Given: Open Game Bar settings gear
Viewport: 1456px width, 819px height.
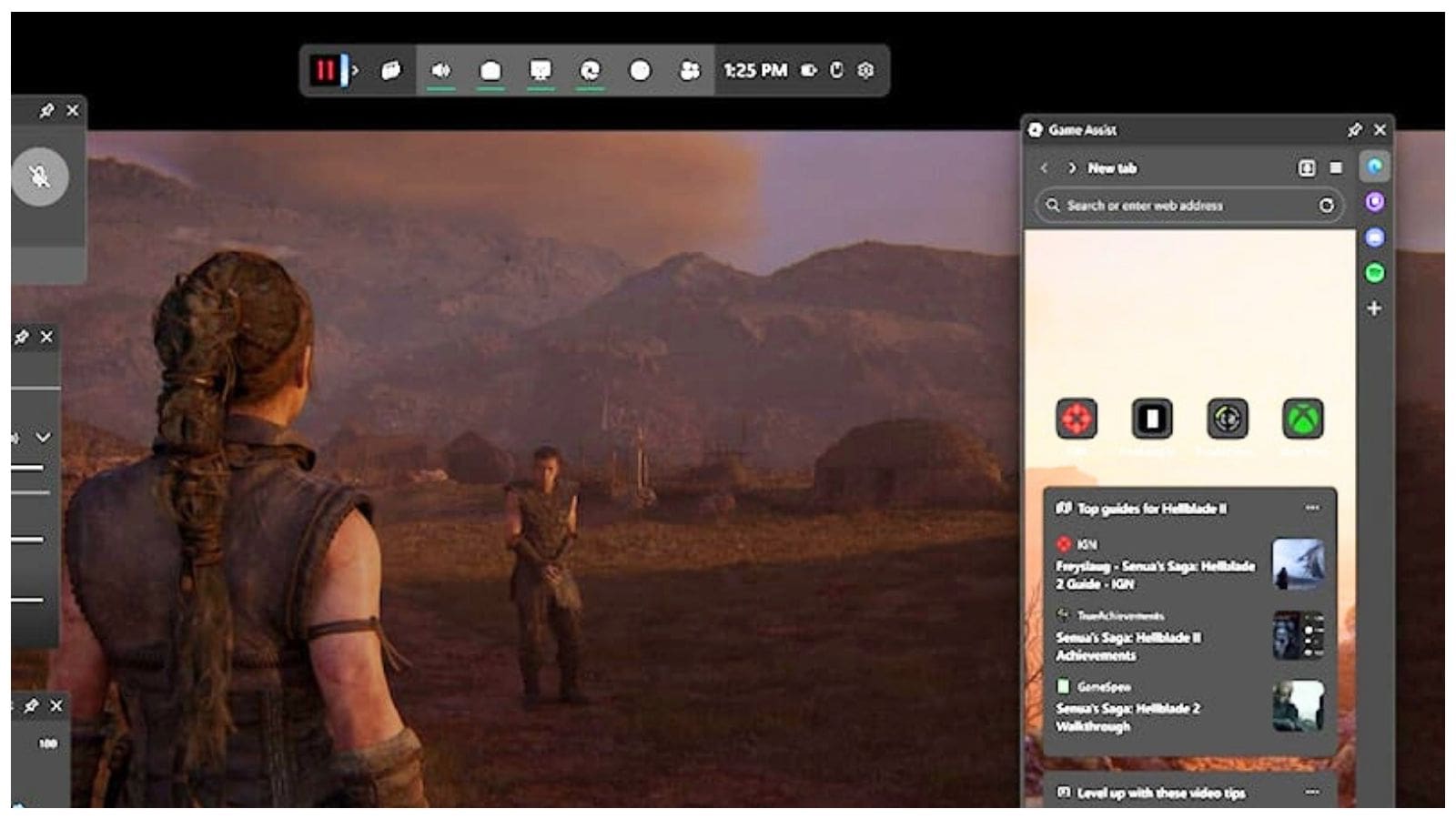Looking at the screenshot, I should pos(865,70).
